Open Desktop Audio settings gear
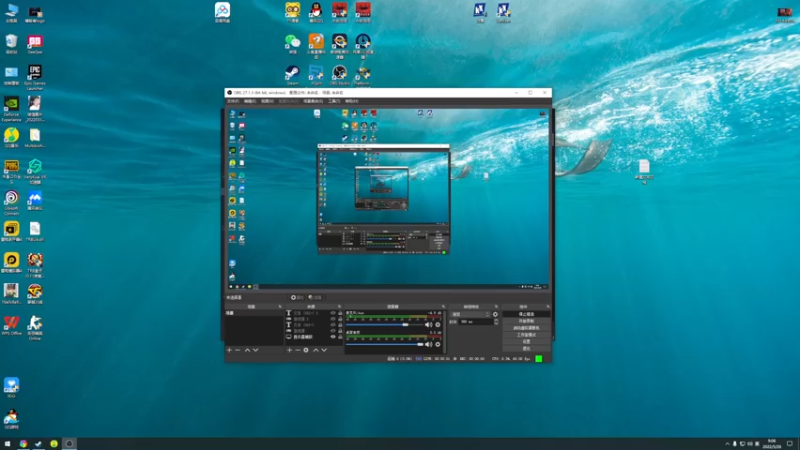The image size is (800, 450). click(438, 344)
